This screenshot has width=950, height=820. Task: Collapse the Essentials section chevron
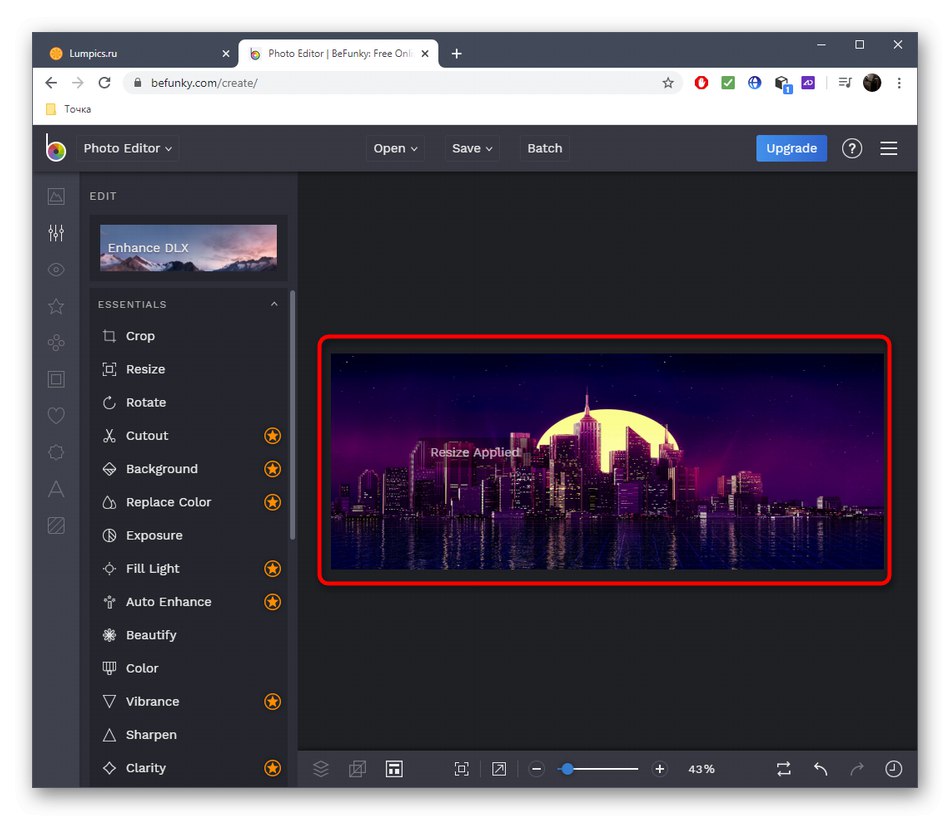274,304
